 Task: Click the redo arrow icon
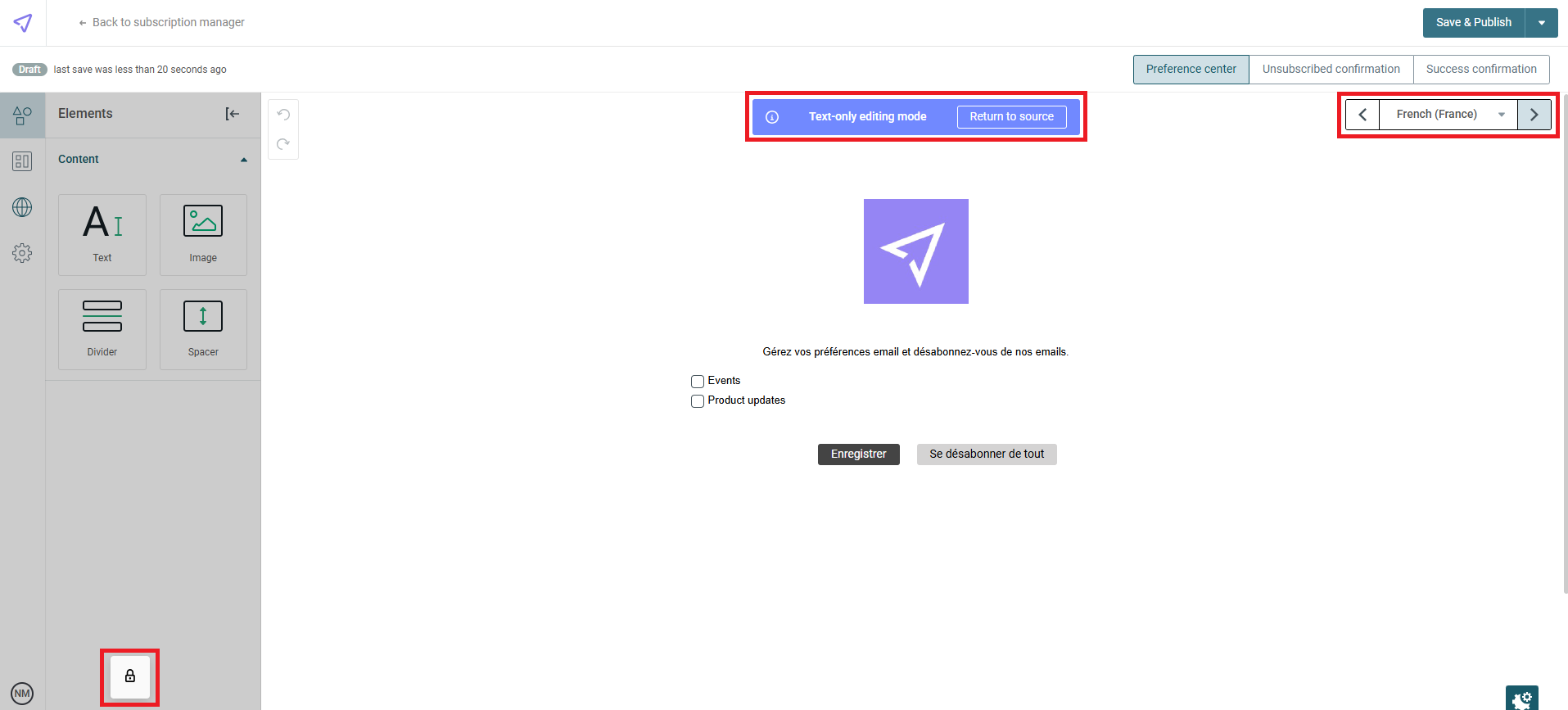pos(283,144)
